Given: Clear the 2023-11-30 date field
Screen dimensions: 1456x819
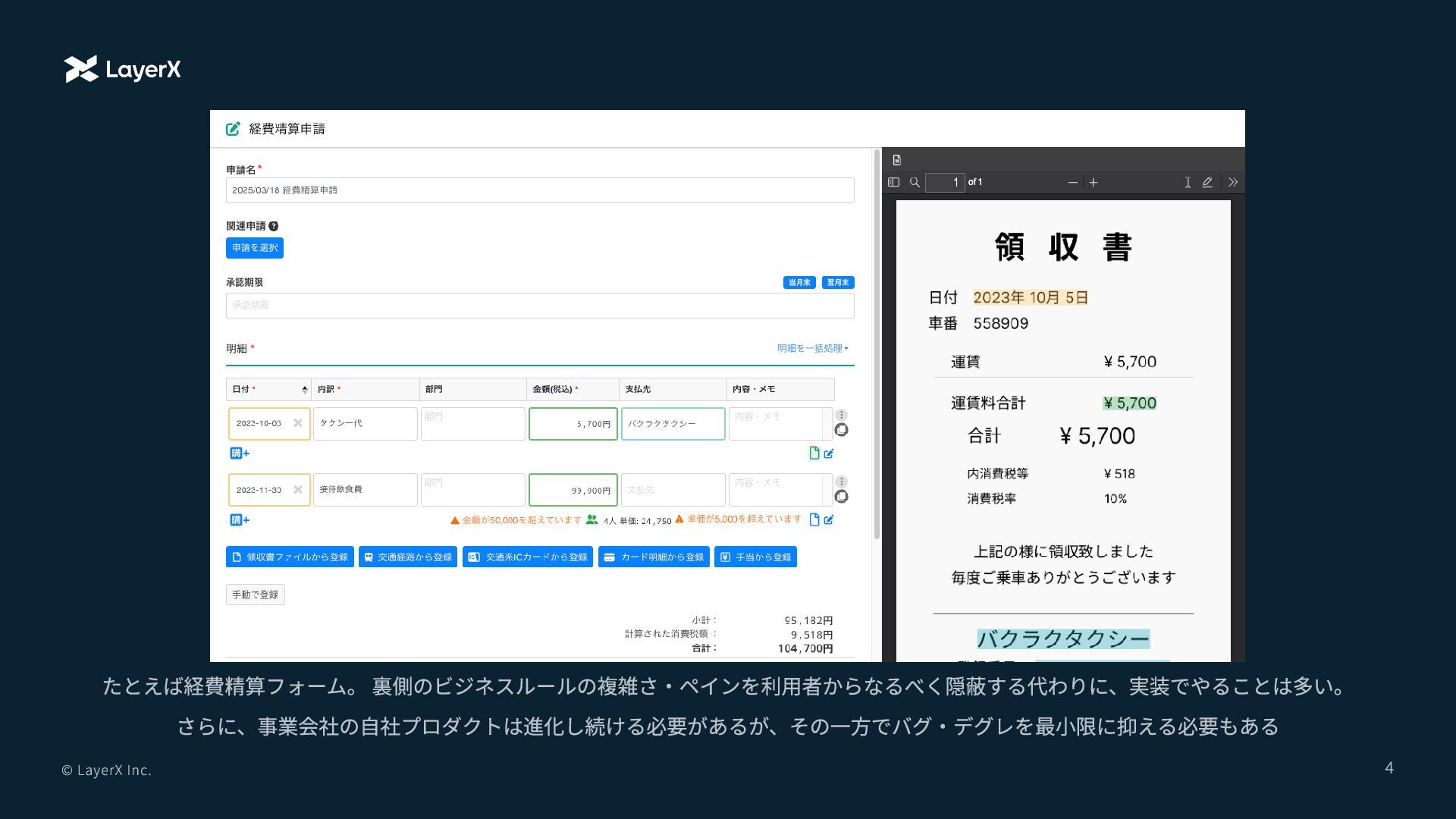Looking at the screenshot, I should pyautogui.click(x=298, y=490).
